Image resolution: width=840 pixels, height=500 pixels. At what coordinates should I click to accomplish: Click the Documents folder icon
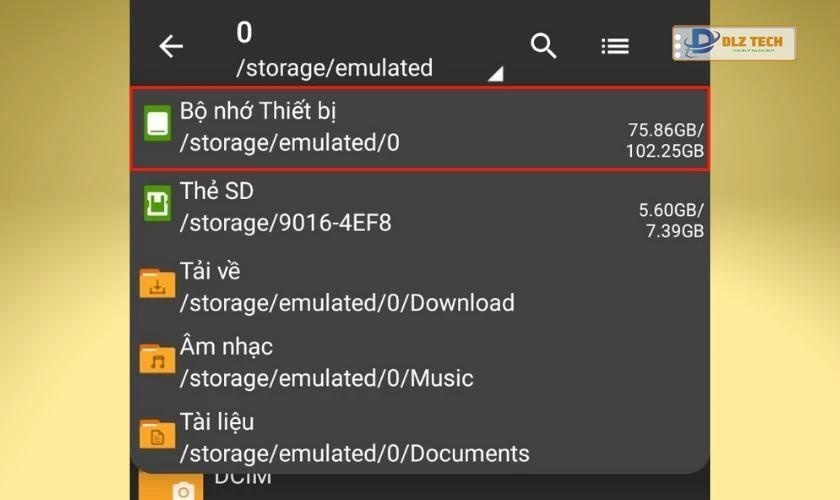click(x=157, y=436)
